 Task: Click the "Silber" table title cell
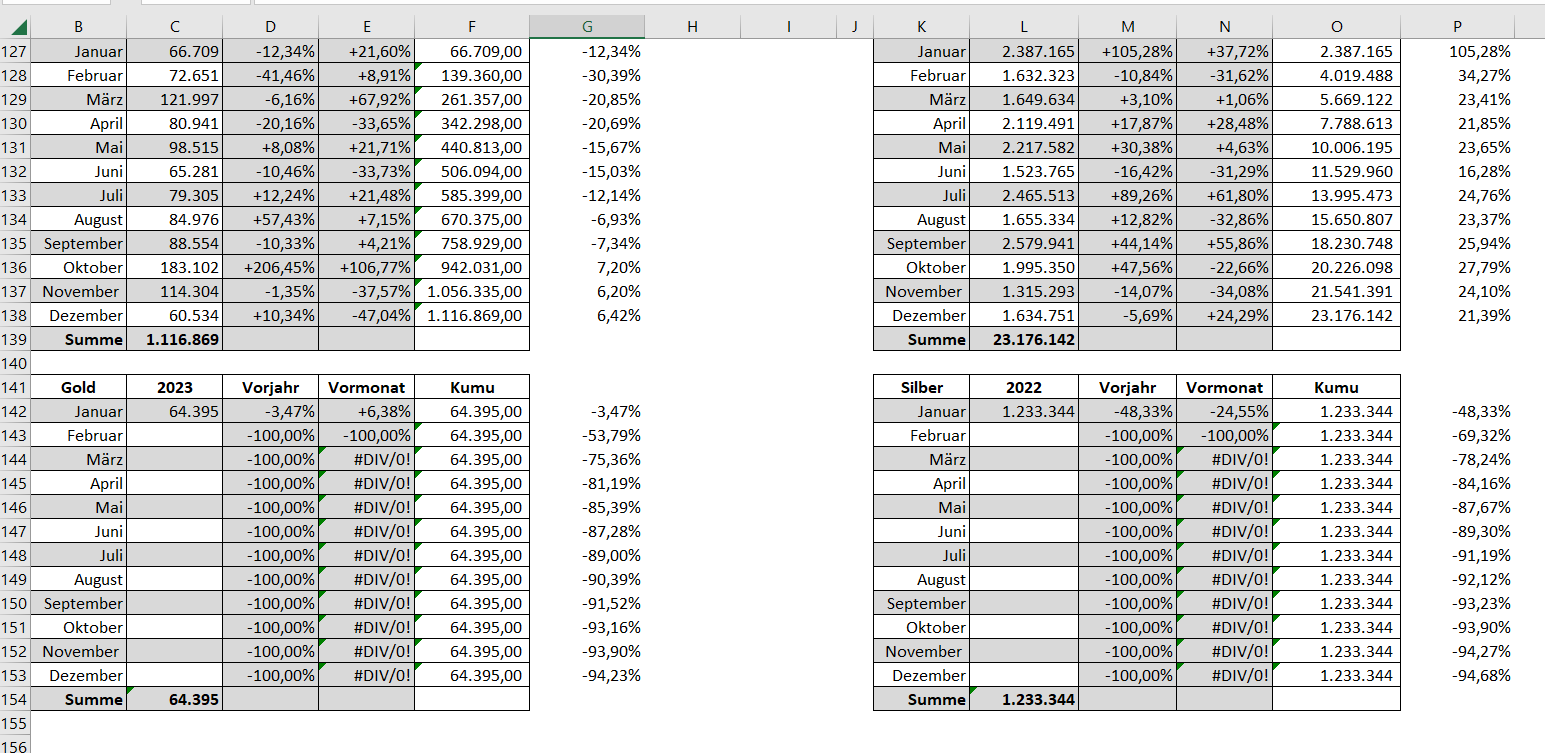pyautogui.click(x=921, y=388)
